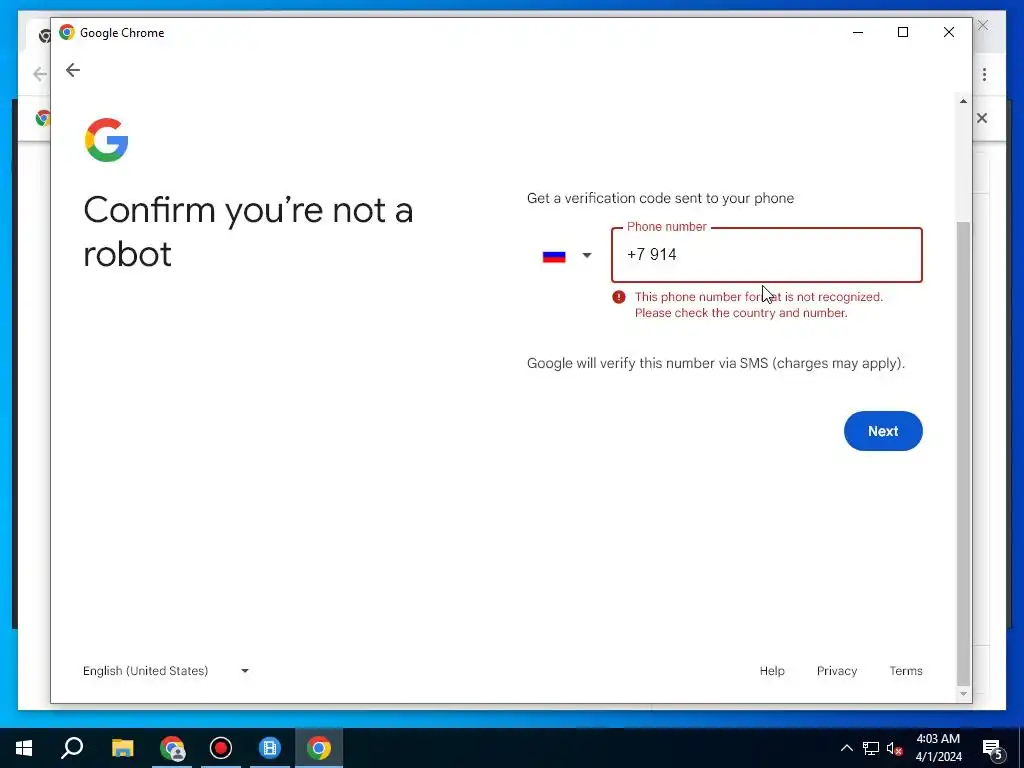Click the active Chrome taskbar icon

pos(319,748)
